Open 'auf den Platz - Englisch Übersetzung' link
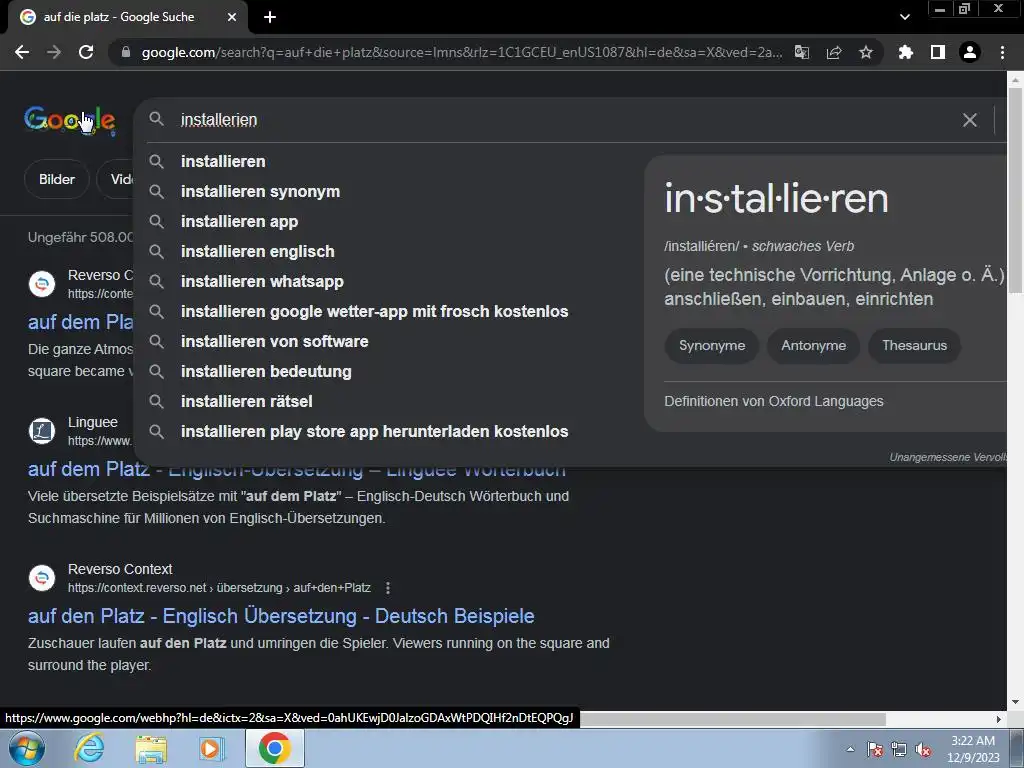This screenshot has height=768, width=1024. (281, 616)
